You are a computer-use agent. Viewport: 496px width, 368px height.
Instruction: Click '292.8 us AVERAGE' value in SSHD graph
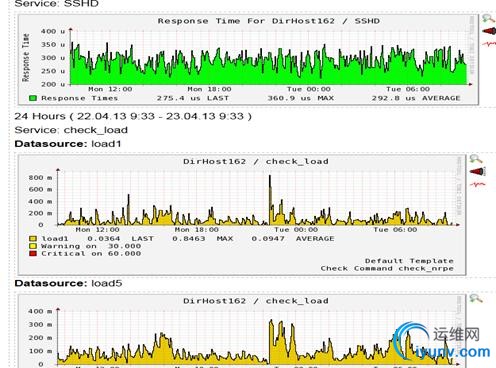click(416, 98)
